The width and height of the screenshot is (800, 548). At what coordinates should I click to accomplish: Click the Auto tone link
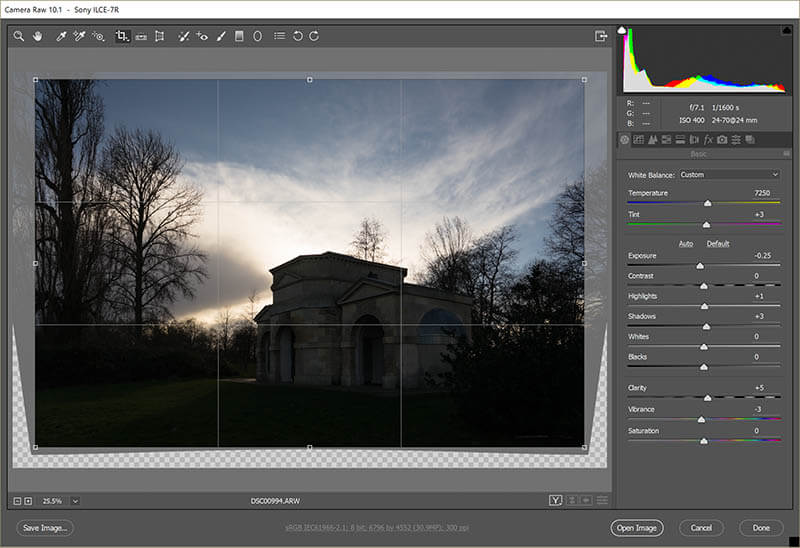point(685,244)
